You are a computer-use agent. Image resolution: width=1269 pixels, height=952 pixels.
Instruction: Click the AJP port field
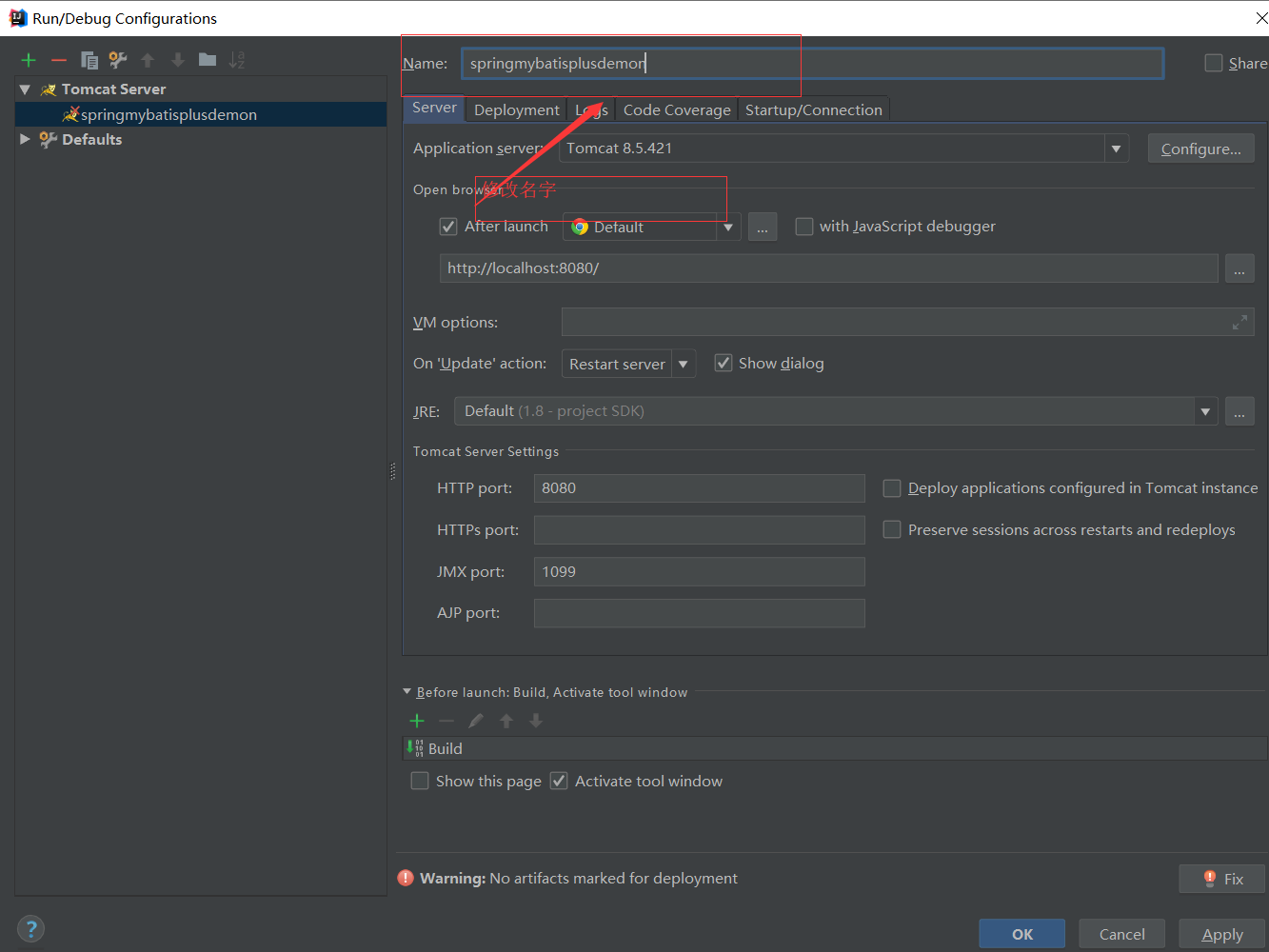699,613
